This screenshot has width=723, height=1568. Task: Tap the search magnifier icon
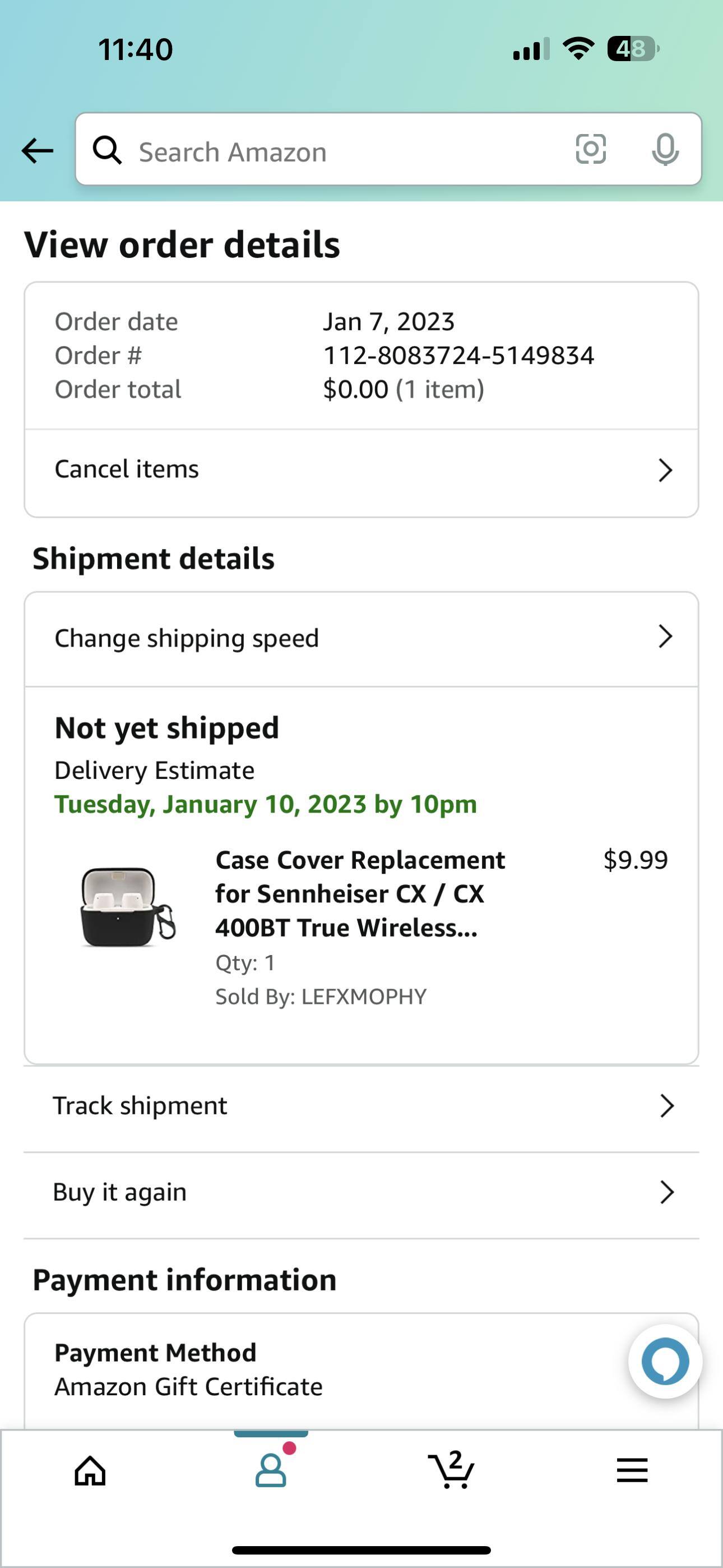pos(107,150)
